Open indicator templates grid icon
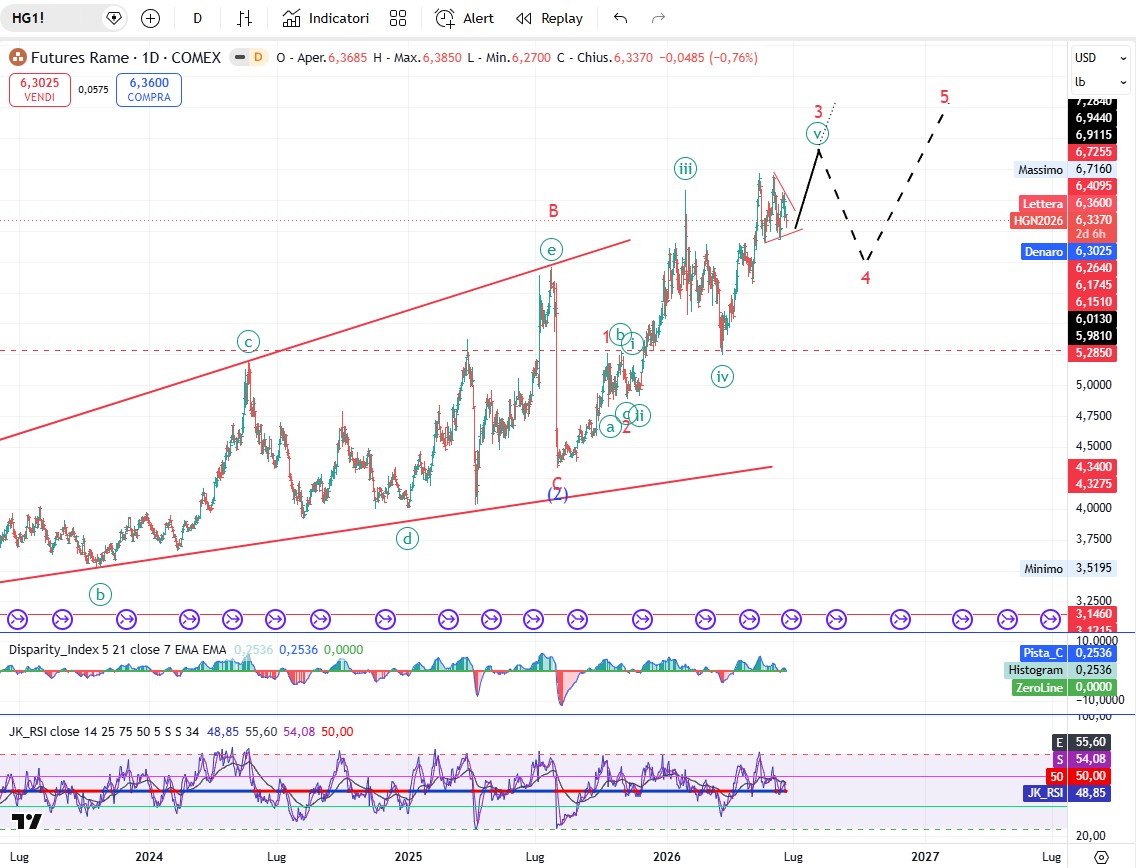 click(398, 18)
